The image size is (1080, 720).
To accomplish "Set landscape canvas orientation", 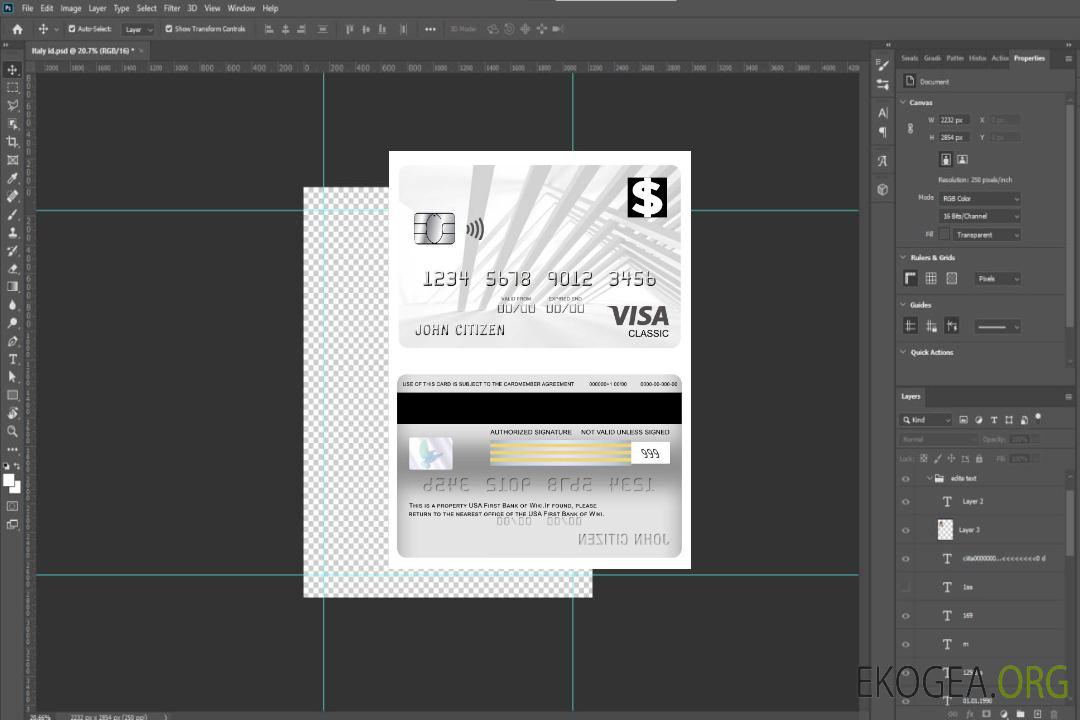I will (962, 160).
